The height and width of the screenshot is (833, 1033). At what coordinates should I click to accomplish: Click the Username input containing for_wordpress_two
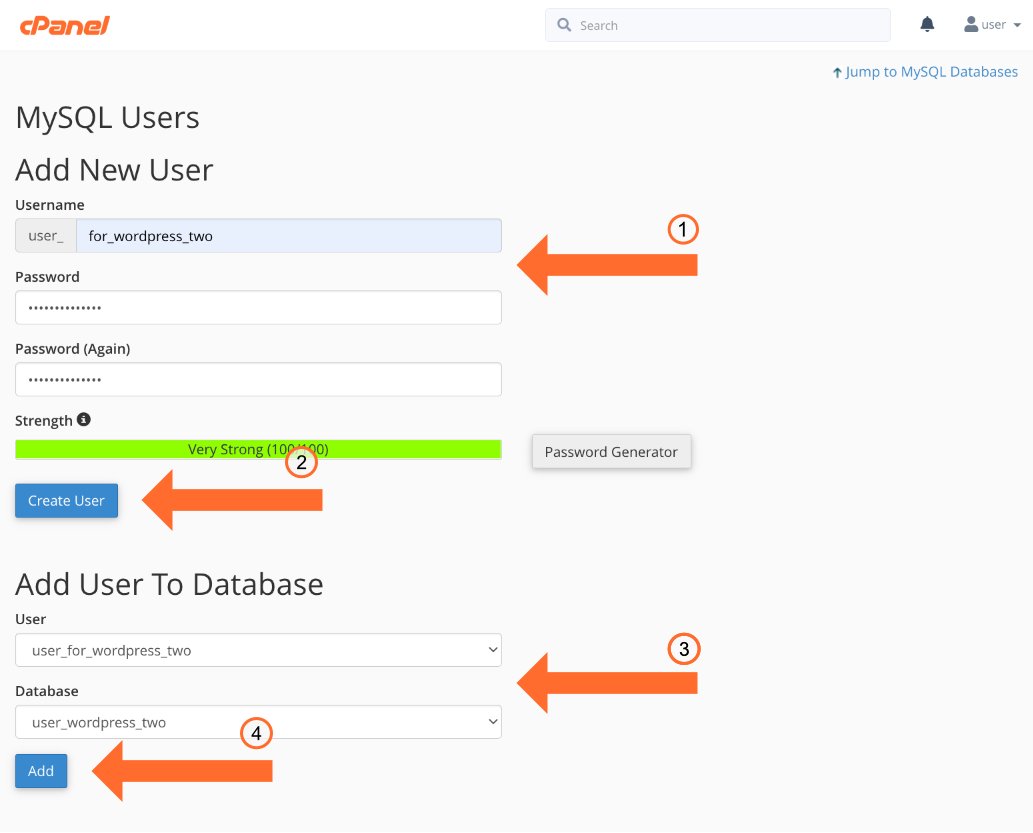click(x=289, y=235)
